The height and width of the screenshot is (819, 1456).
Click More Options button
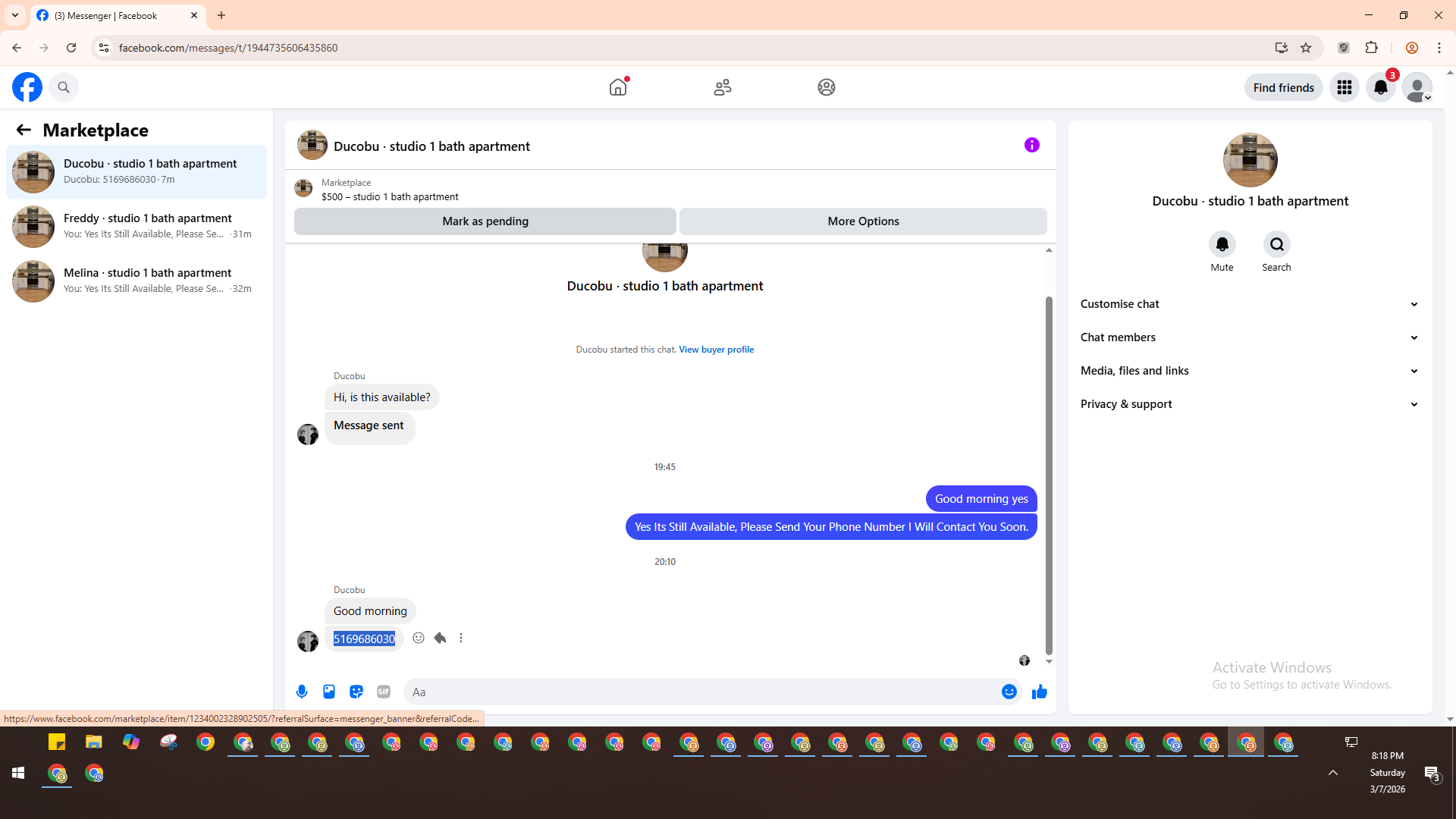863,221
